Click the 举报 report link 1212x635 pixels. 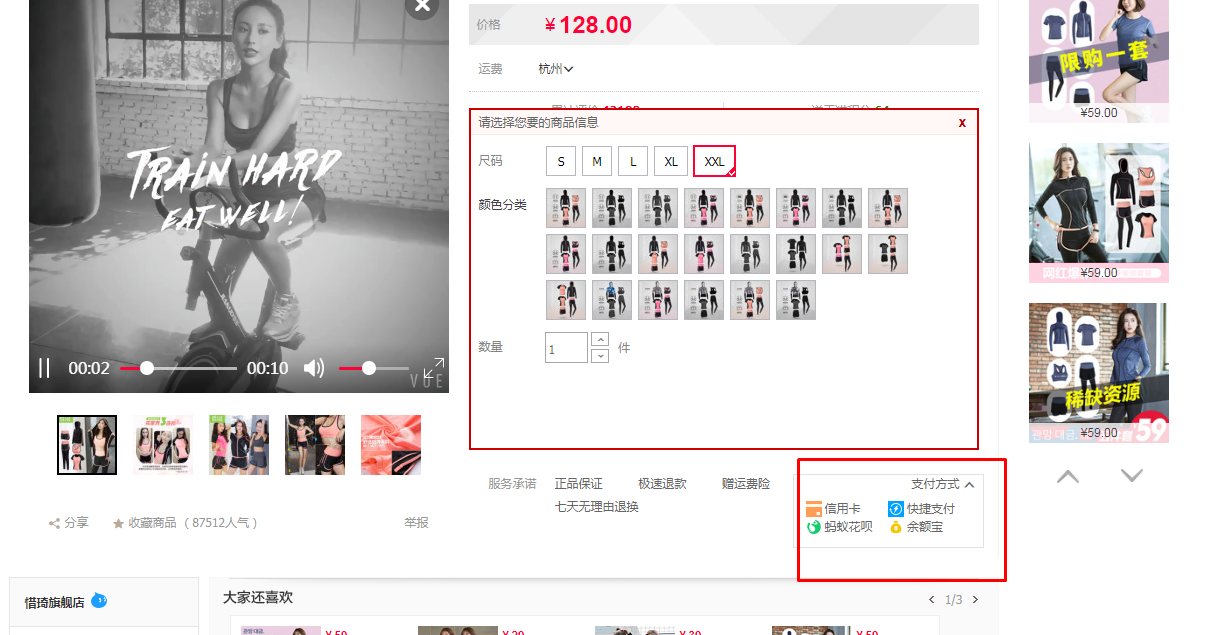[x=416, y=523]
